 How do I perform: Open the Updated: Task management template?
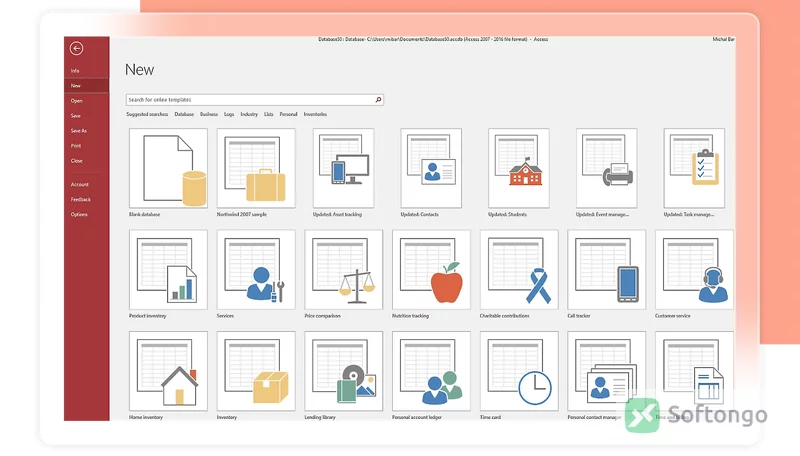pyautogui.click(x=694, y=168)
